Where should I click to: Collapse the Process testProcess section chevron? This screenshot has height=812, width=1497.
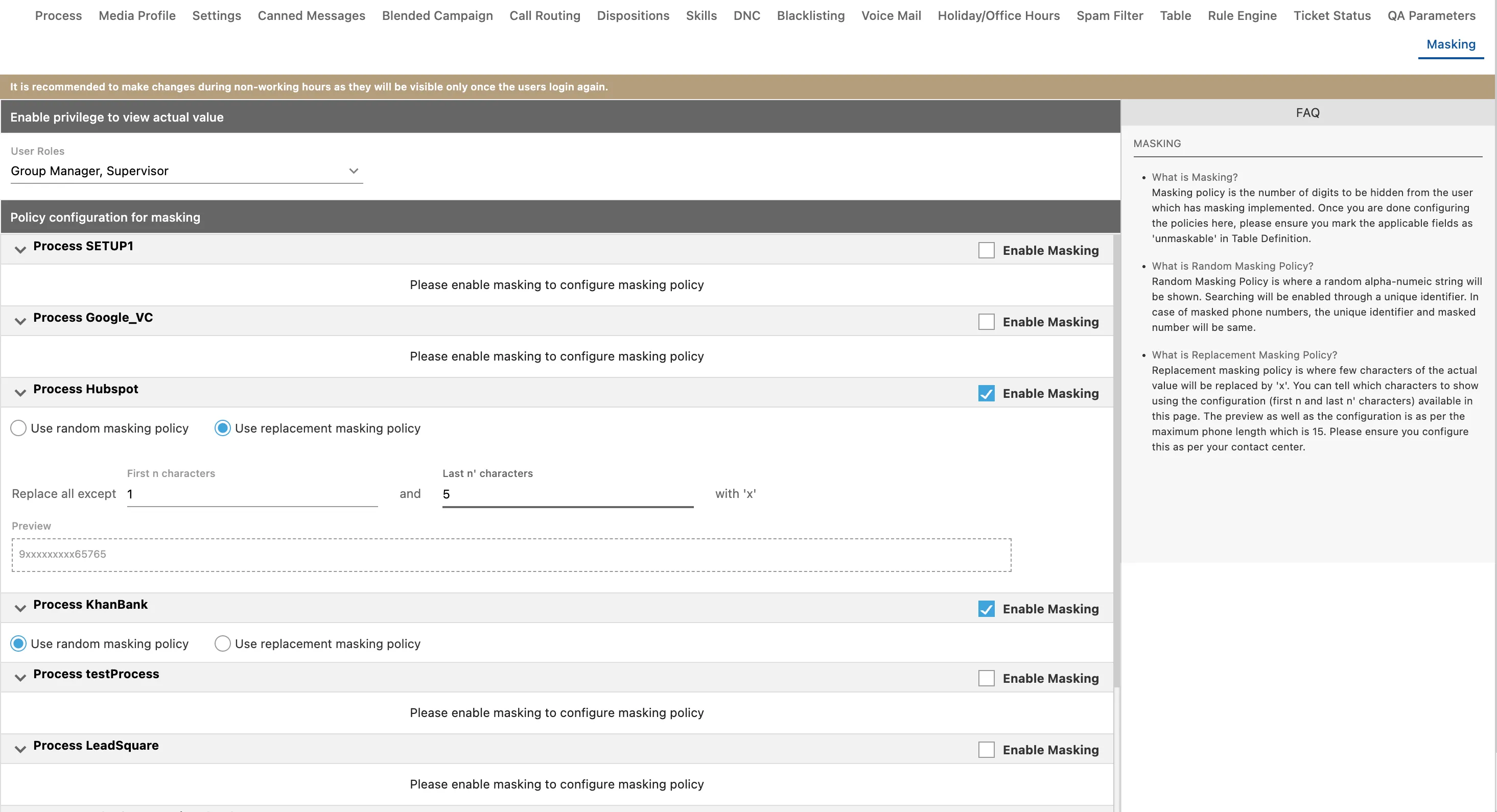[x=20, y=678]
